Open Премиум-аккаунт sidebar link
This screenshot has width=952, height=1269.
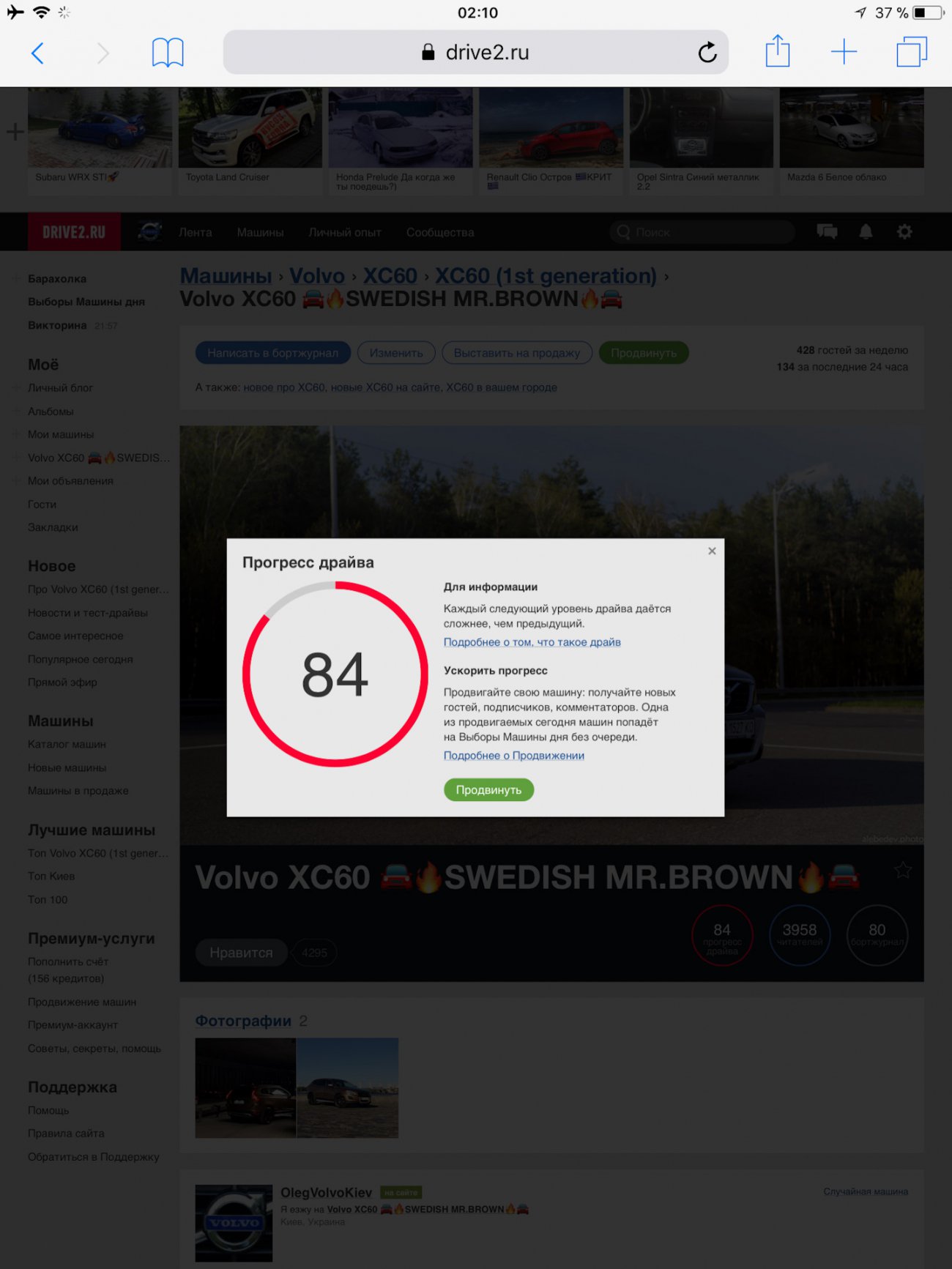(72, 1025)
